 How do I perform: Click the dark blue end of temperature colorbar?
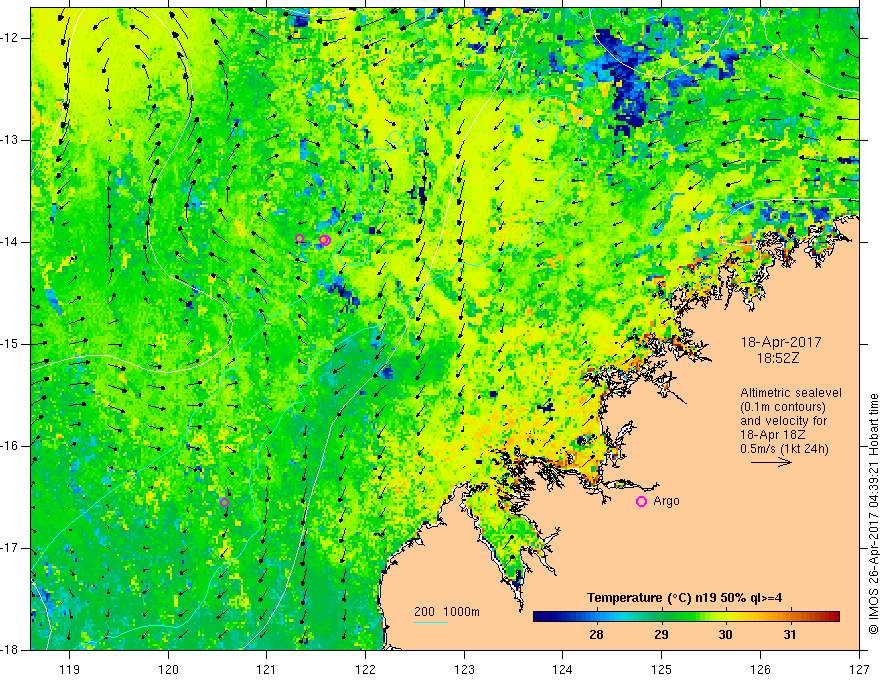point(542,617)
